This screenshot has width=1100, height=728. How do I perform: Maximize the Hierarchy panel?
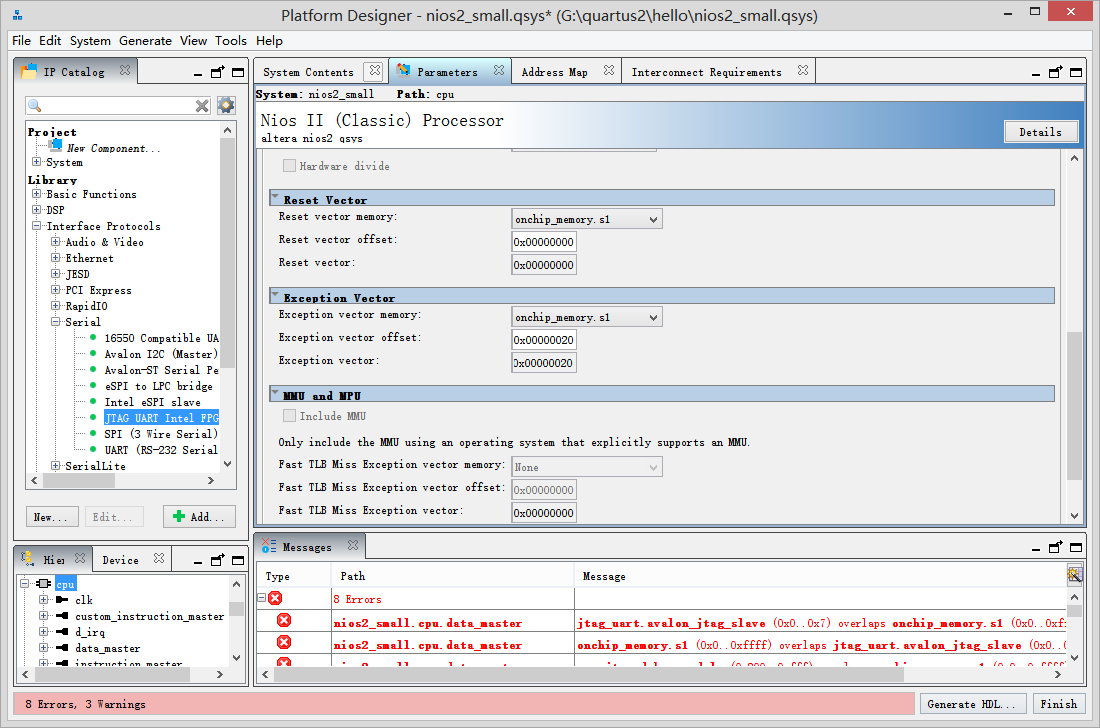[x=238, y=560]
